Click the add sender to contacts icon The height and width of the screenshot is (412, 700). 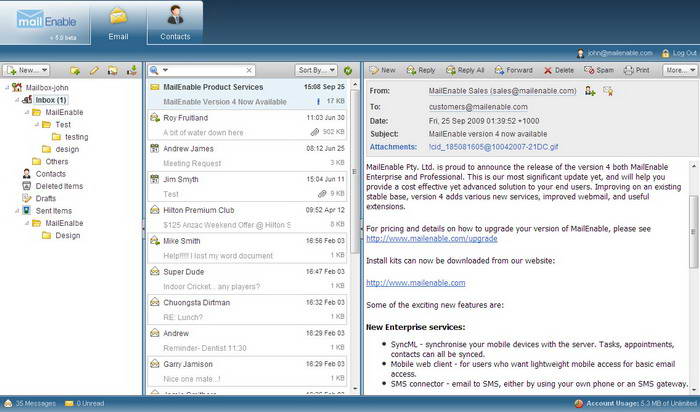pos(590,91)
